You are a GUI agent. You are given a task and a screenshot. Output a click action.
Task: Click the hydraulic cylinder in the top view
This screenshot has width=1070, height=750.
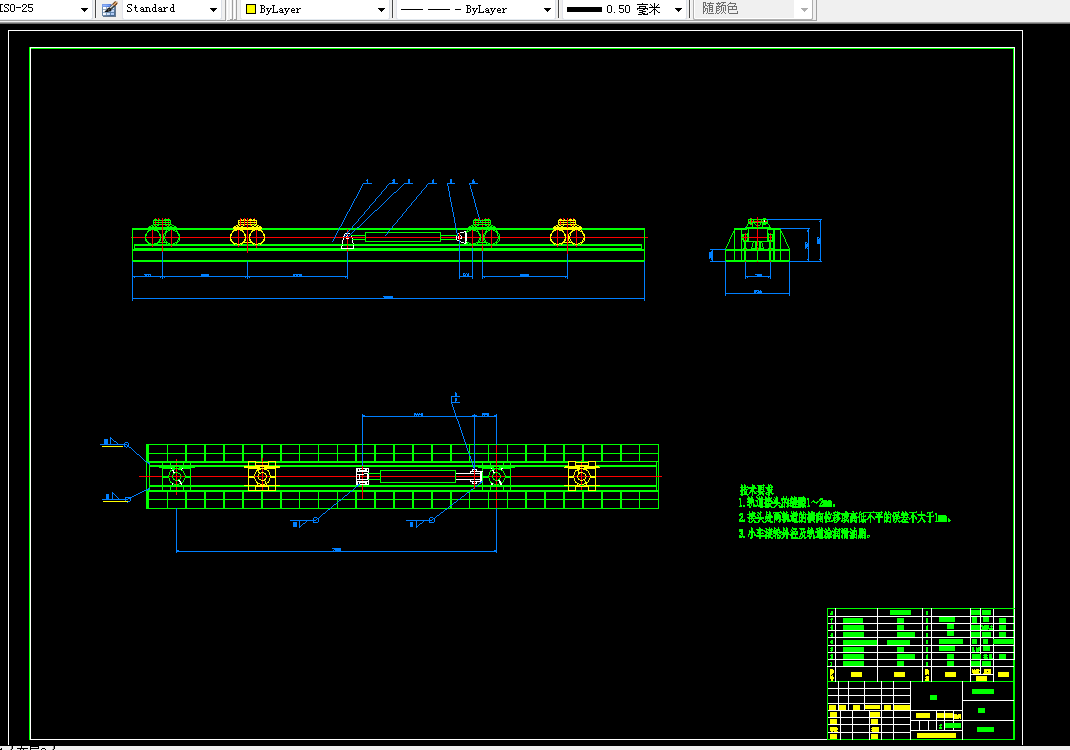(x=403, y=237)
